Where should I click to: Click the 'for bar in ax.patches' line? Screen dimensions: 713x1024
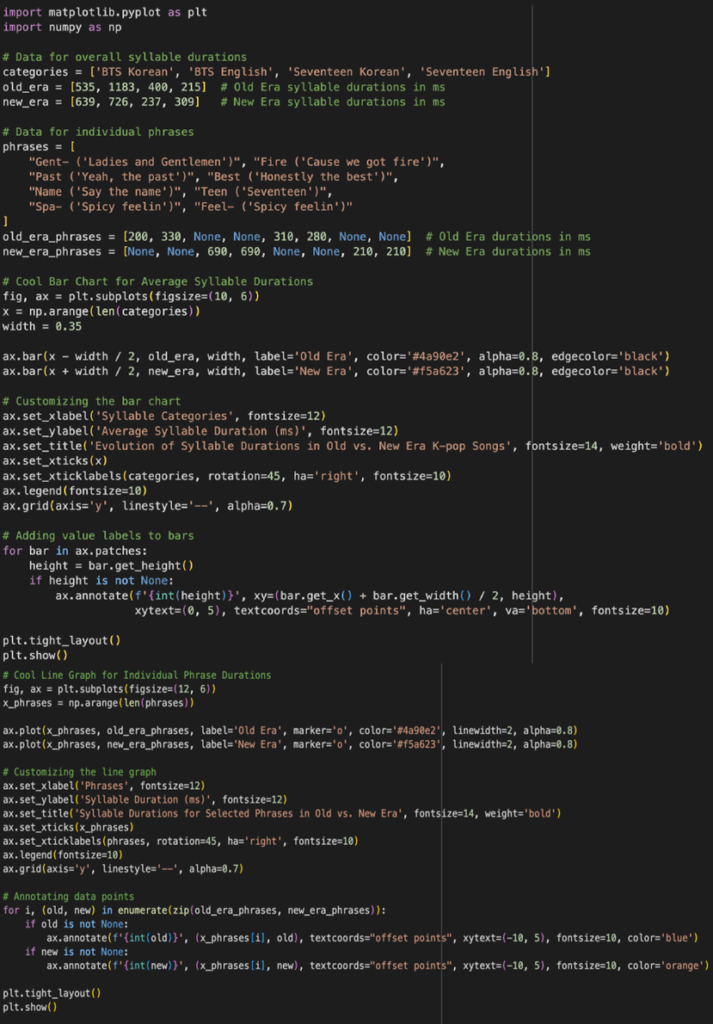tap(76, 550)
